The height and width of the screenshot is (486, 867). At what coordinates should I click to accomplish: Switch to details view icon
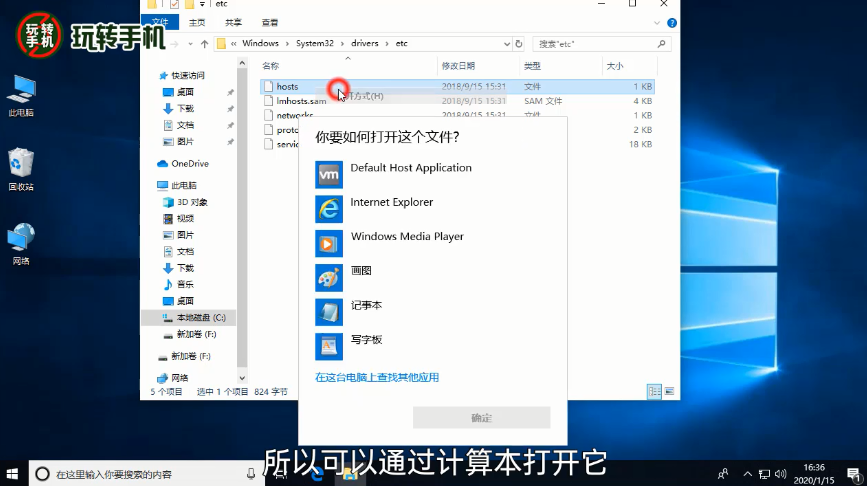pyautogui.click(x=654, y=391)
